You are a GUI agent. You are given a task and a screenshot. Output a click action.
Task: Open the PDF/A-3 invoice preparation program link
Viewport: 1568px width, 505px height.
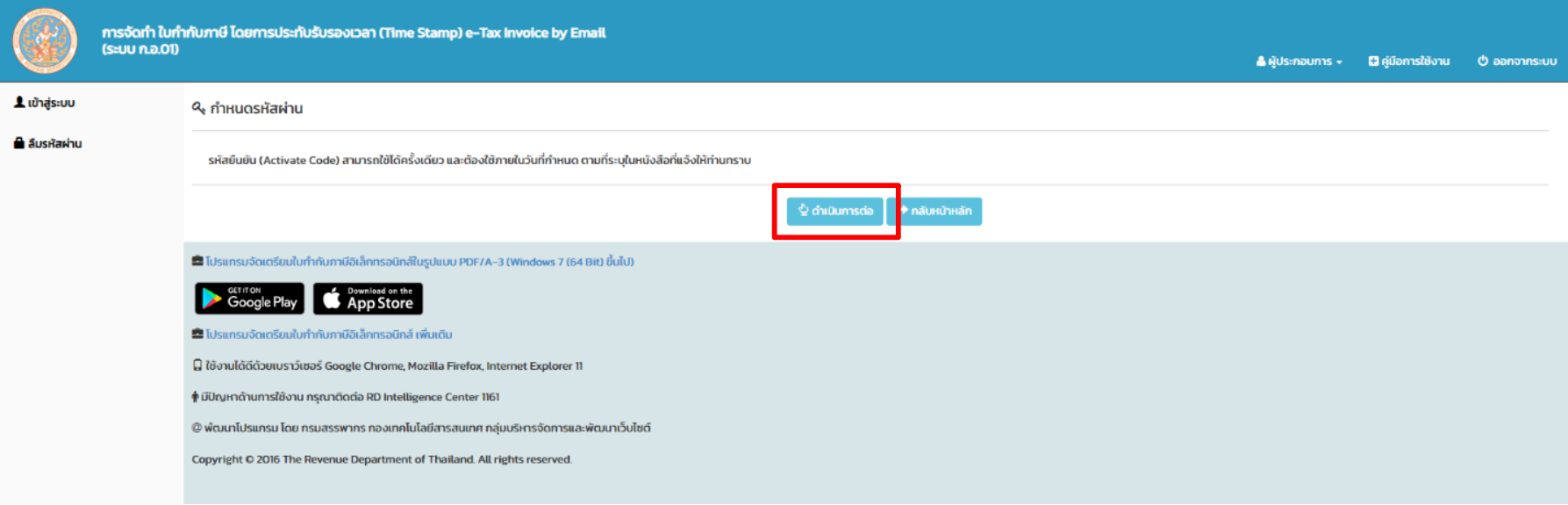419,262
